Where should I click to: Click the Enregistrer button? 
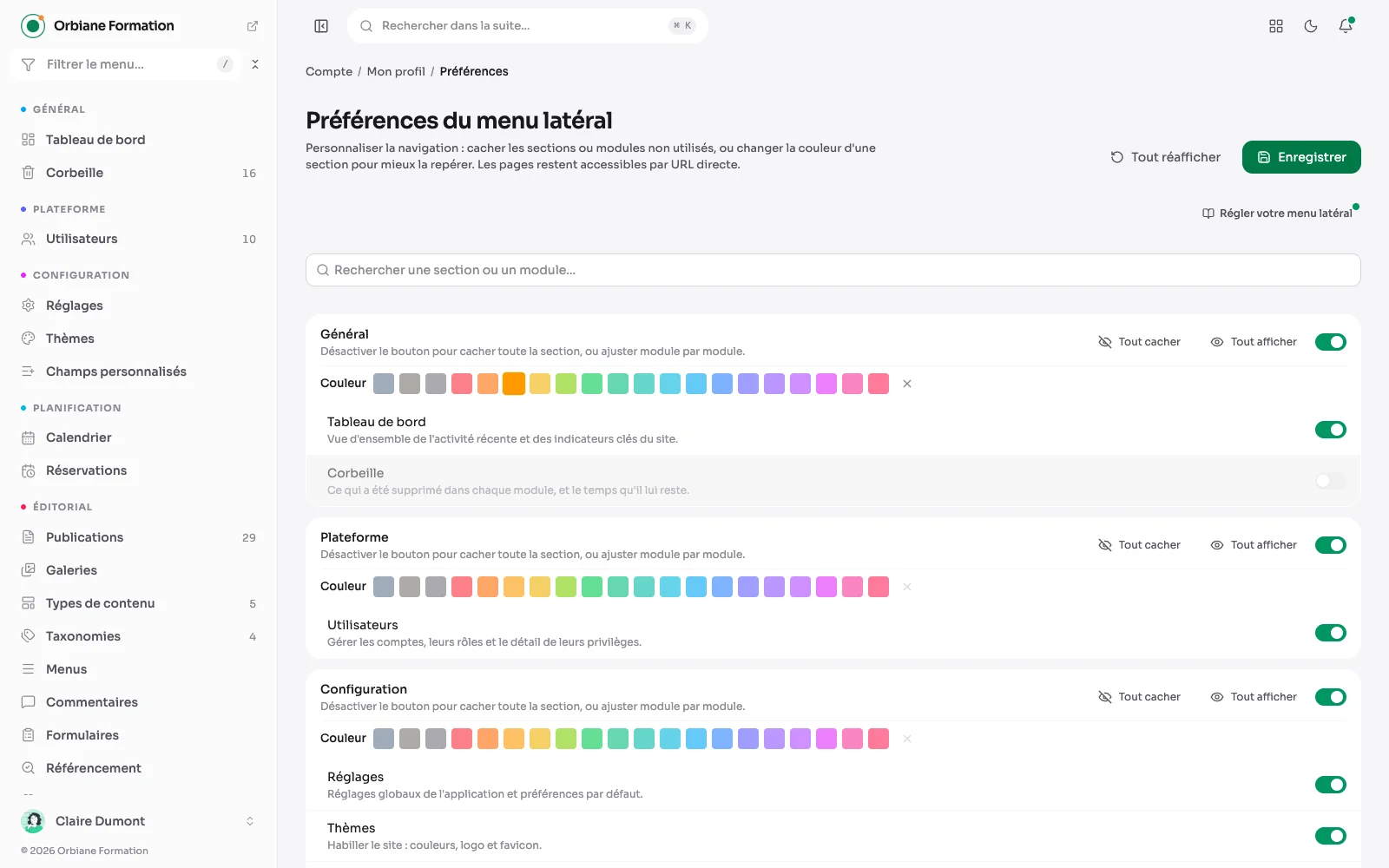pyautogui.click(x=1301, y=157)
